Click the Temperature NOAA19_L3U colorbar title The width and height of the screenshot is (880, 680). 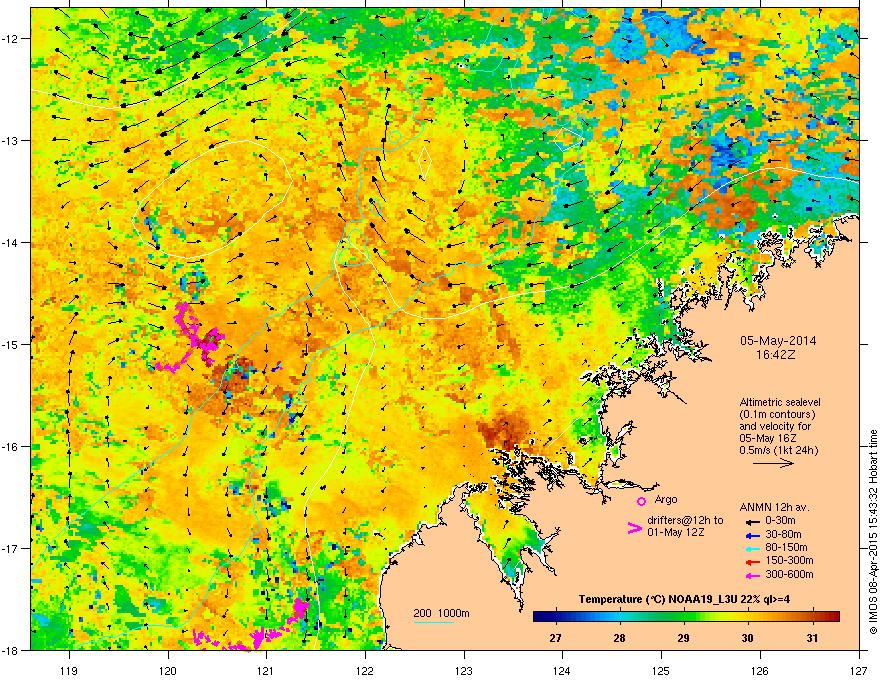(x=684, y=599)
